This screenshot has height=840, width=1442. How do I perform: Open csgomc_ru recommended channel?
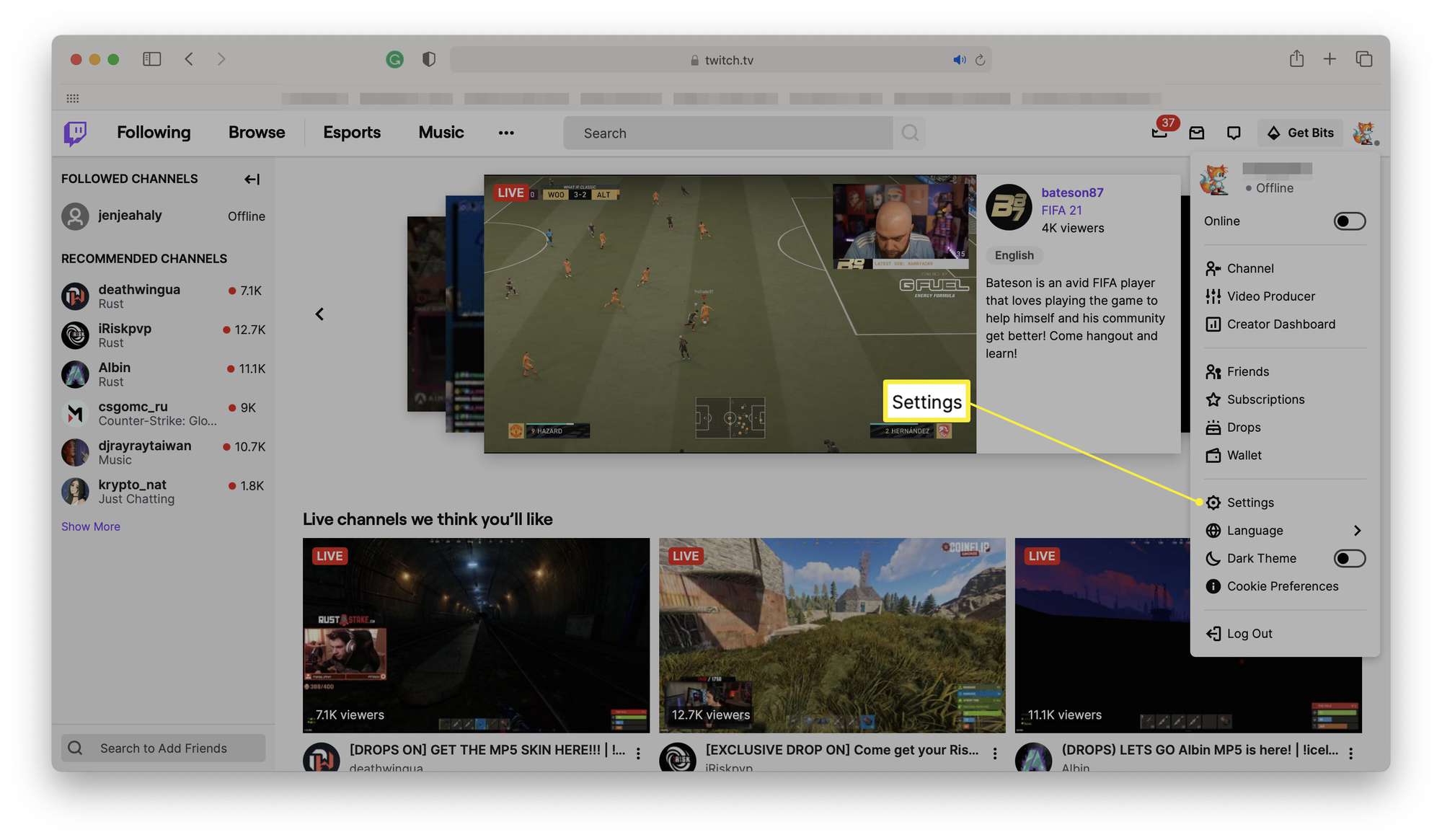point(164,413)
